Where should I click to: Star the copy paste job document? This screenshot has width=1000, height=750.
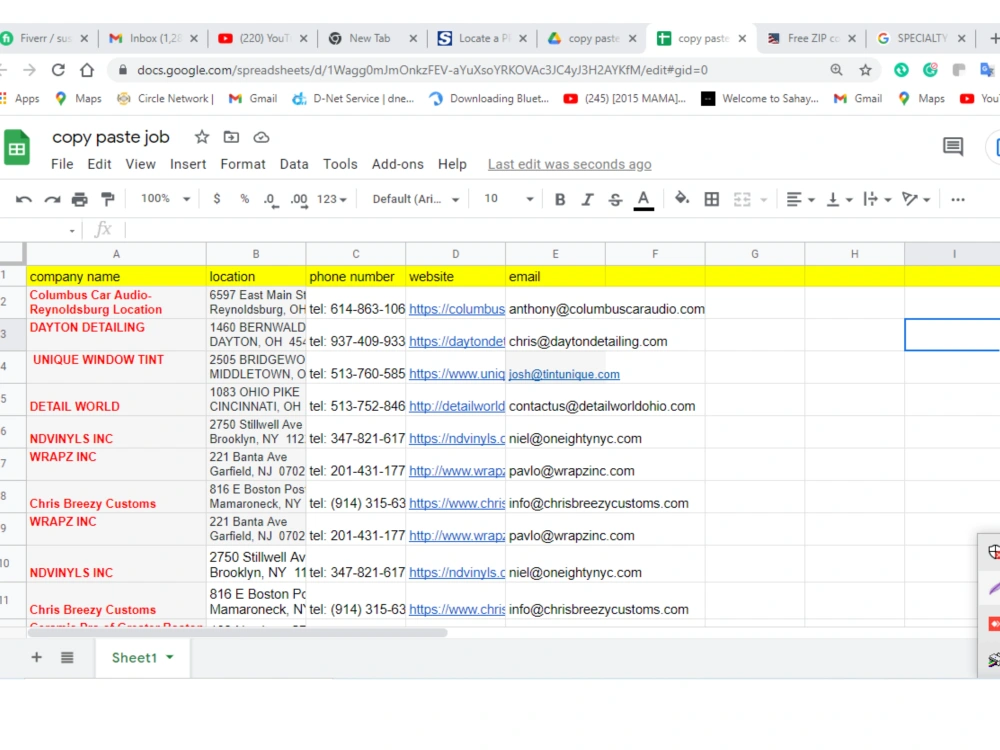[202, 137]
